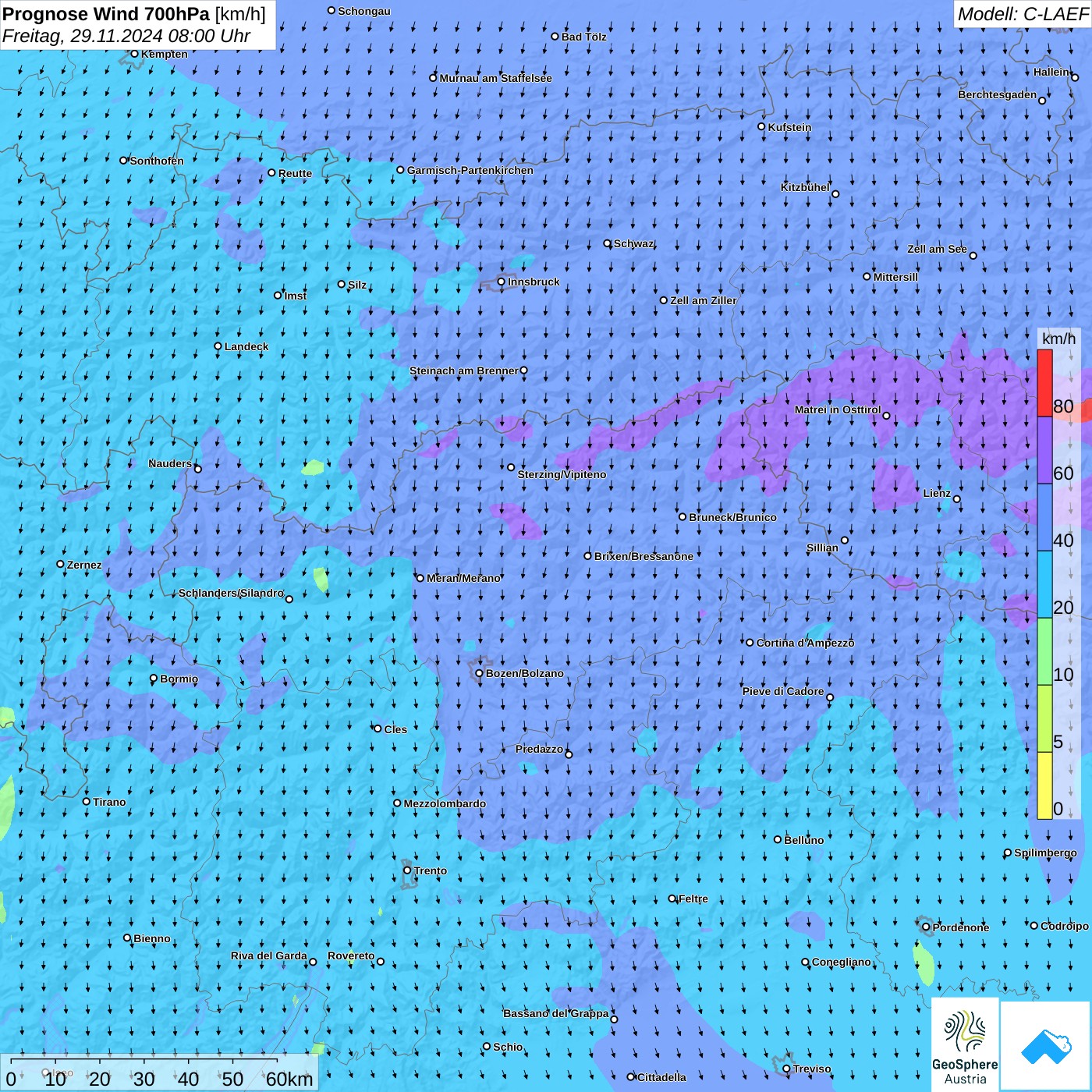Viewport: 1092px width, 1092px height.
Task: Click the red 80 km/h legend color
Action: 1044,383
